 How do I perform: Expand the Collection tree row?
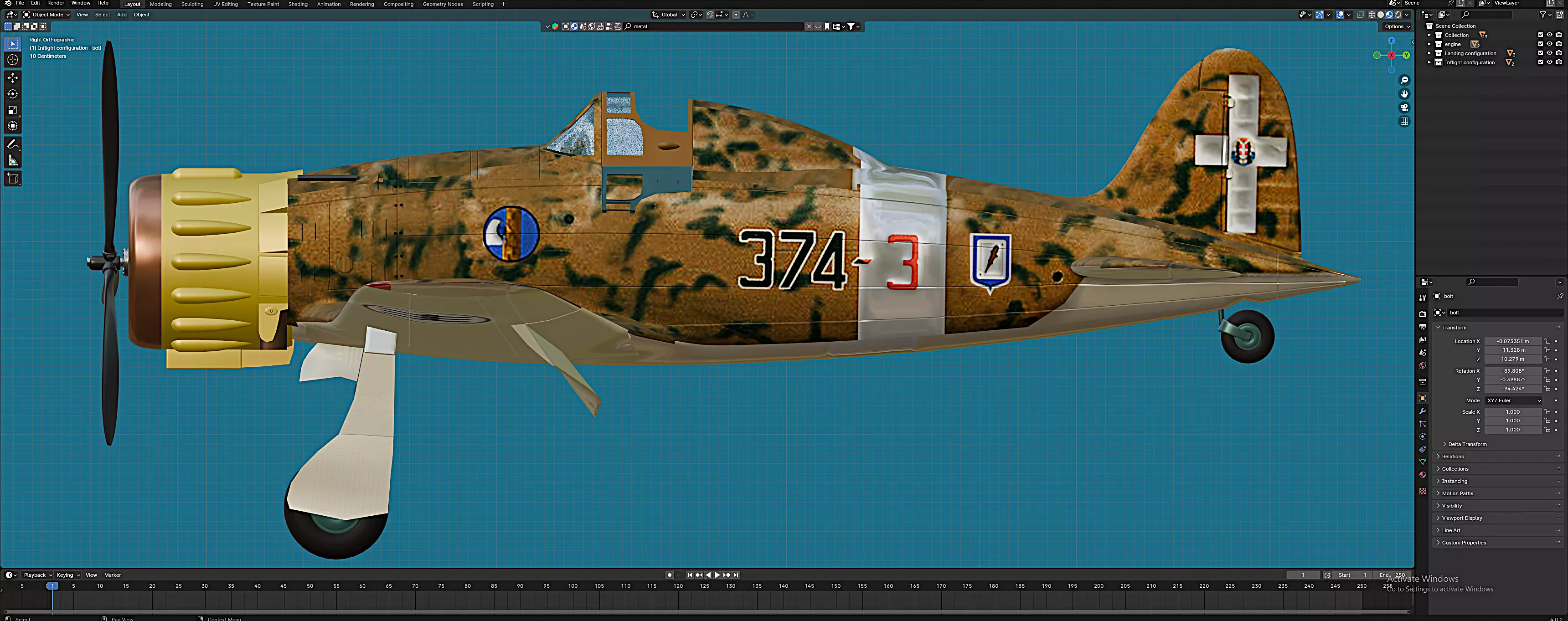click(1429, 35)
